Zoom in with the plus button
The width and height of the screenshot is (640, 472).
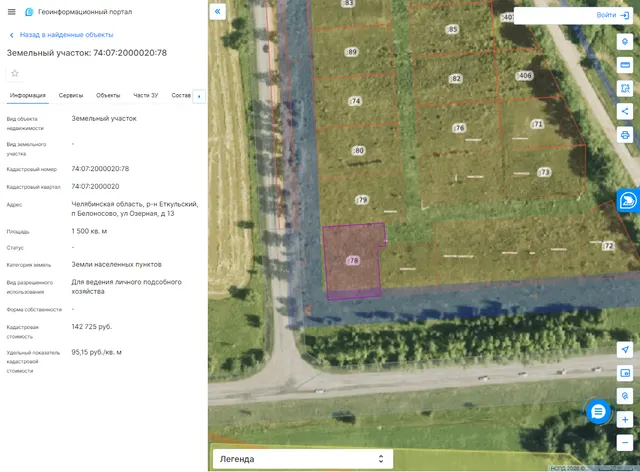coord(624,419)
